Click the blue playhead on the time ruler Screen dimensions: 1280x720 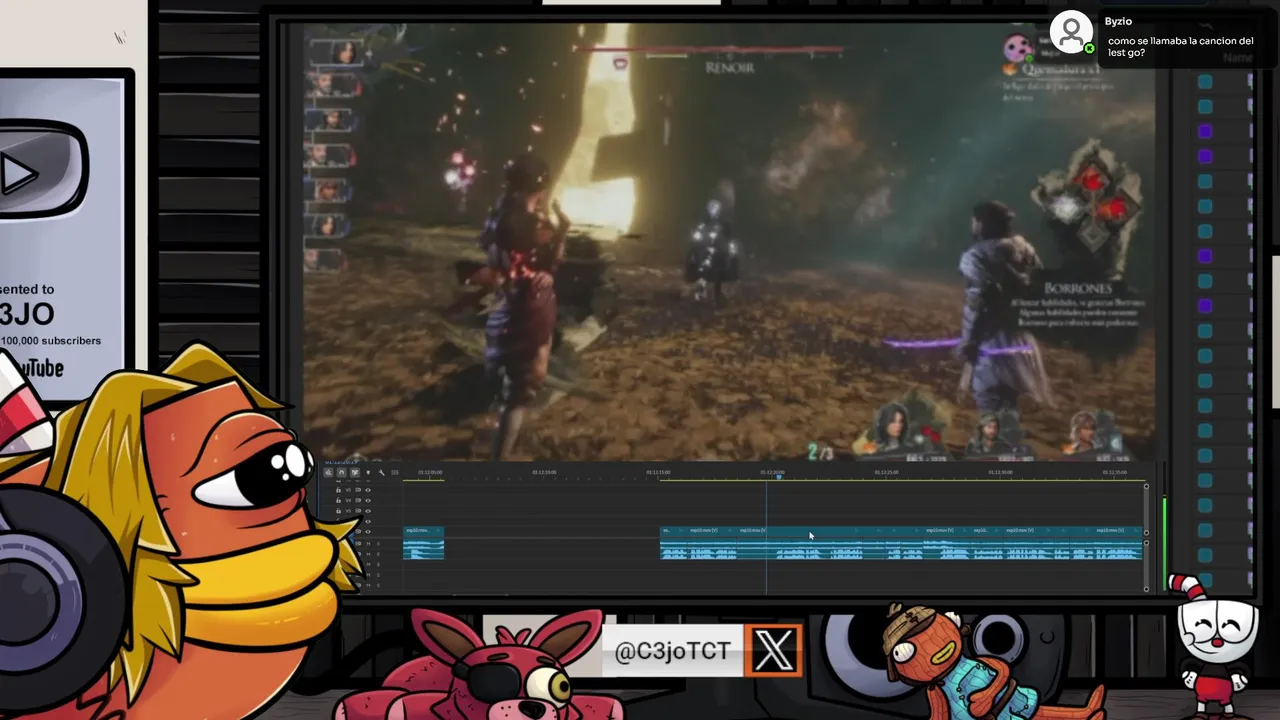point(778,477)
